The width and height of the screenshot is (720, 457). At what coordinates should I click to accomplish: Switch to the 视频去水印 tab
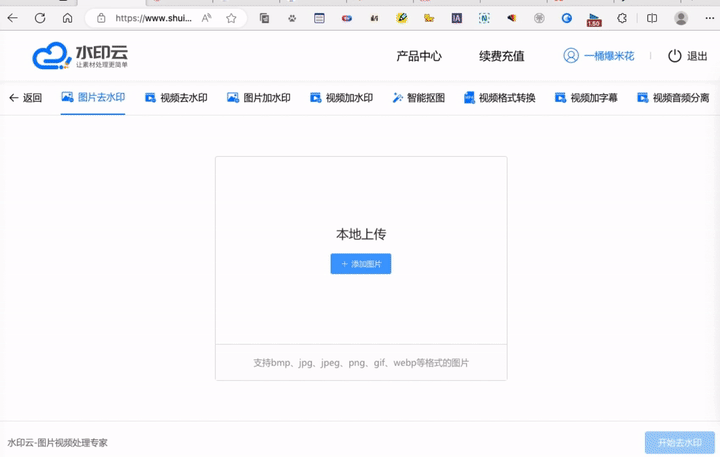(x=176, y=98)
